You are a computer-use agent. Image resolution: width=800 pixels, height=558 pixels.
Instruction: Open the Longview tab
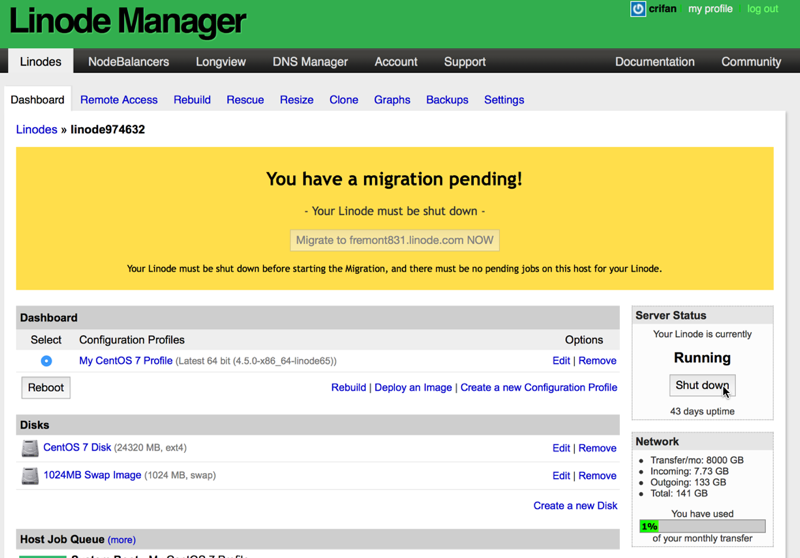pos(221,62)
